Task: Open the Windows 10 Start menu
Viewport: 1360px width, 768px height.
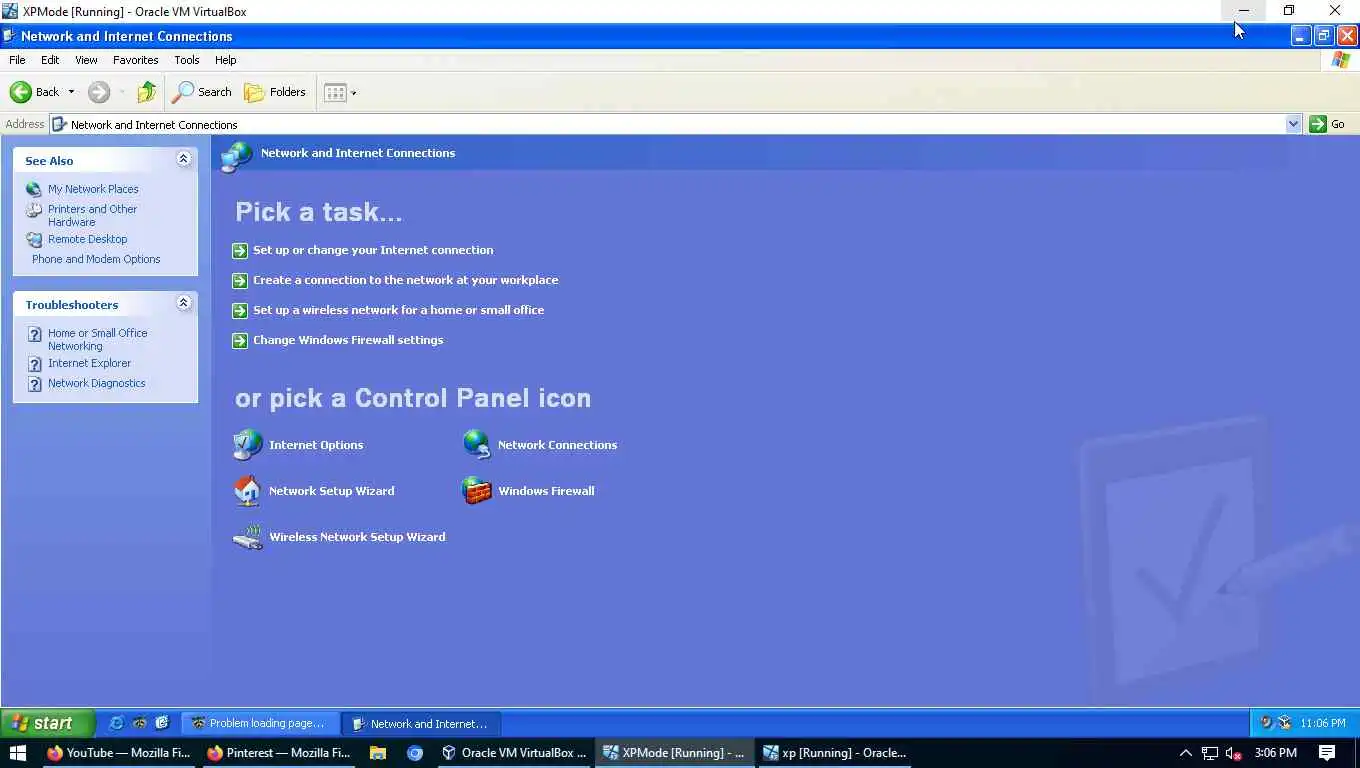Action: pyautogui.click(x=17, y=753)
